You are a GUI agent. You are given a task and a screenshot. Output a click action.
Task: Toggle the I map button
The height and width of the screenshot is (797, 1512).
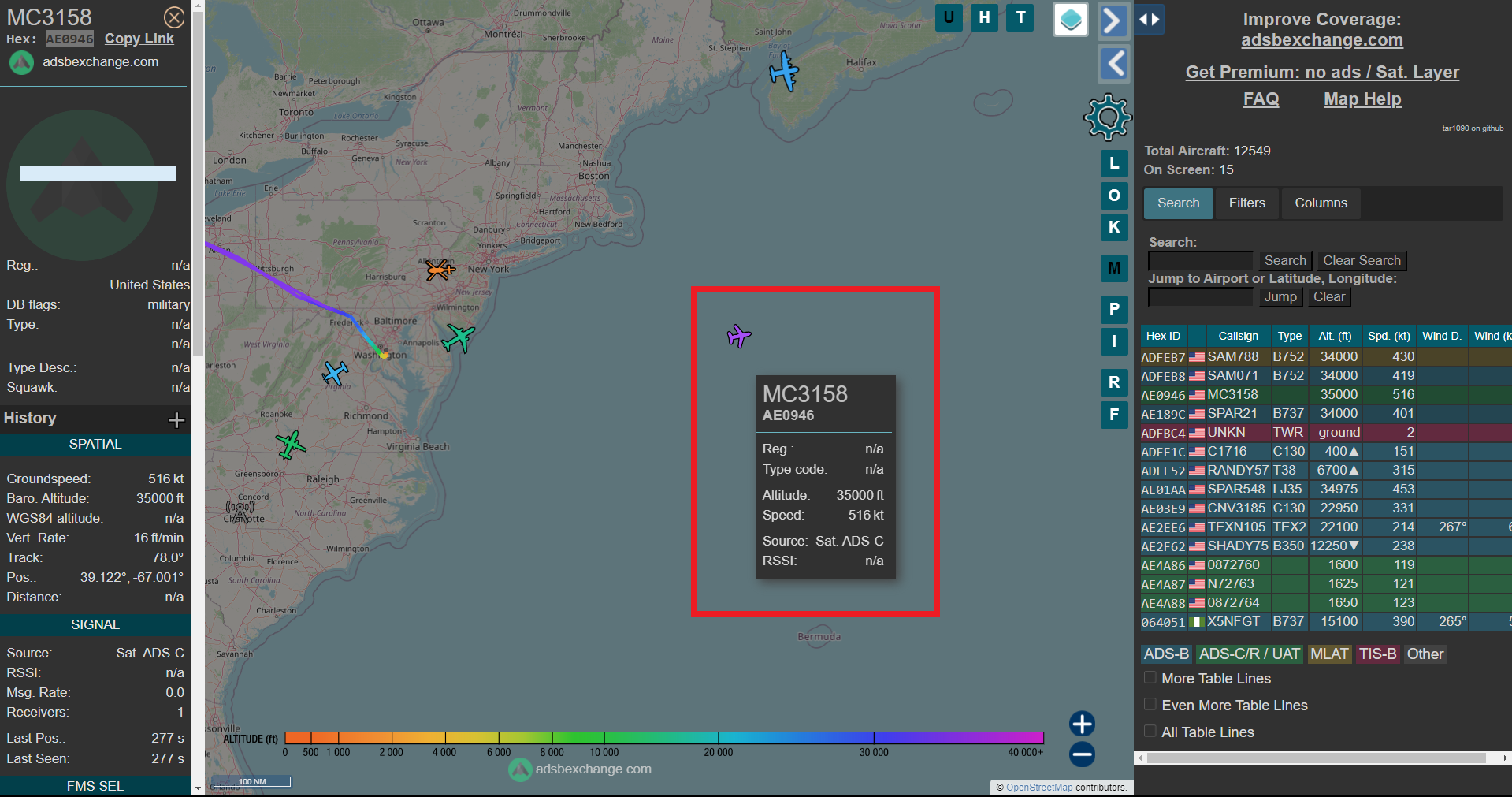pyautogui.click(x=1114, y=341)
